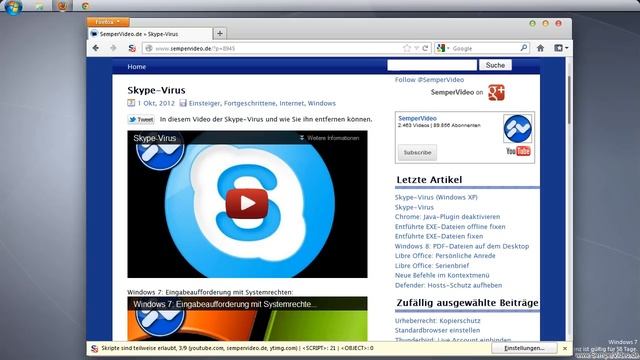Click the SemperVideo channel avatar
The height and width of the screenshot is (360, 640).
pyautogui.click(x=517, y=128)
